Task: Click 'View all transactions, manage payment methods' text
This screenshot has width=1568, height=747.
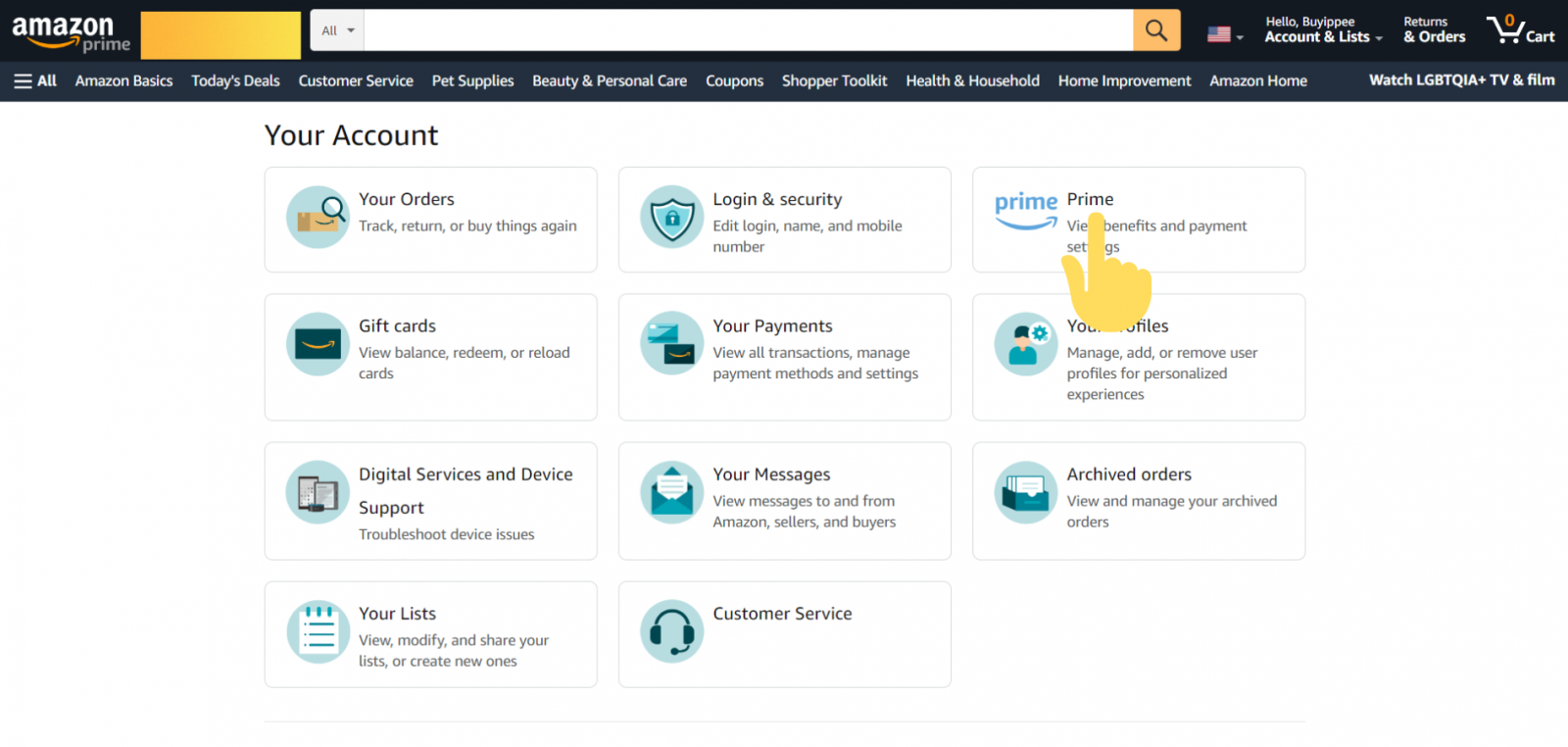Action: pos(815,363)
